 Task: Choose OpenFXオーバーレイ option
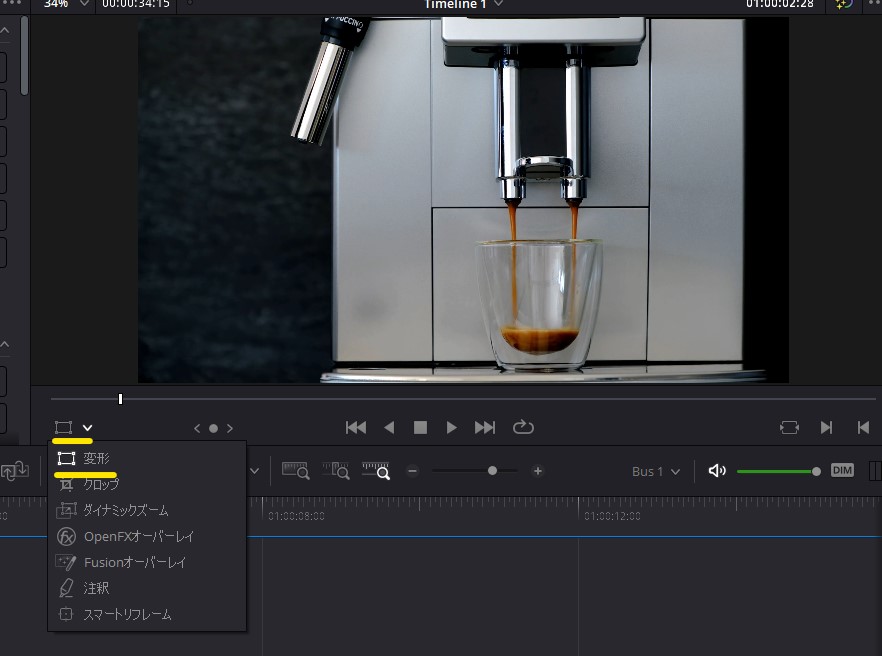pyautogui.click(x=138, y=536)
